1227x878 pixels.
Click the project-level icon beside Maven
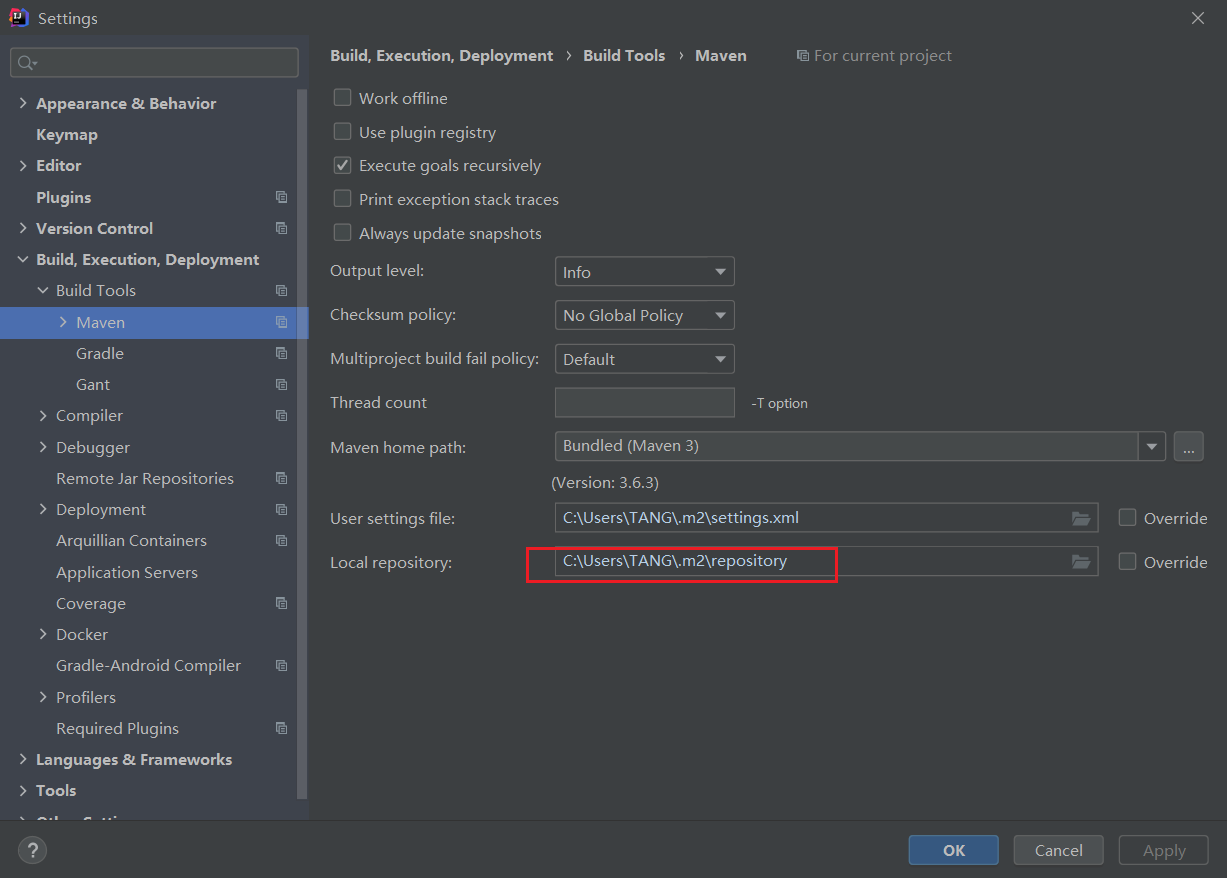point(282,323)
